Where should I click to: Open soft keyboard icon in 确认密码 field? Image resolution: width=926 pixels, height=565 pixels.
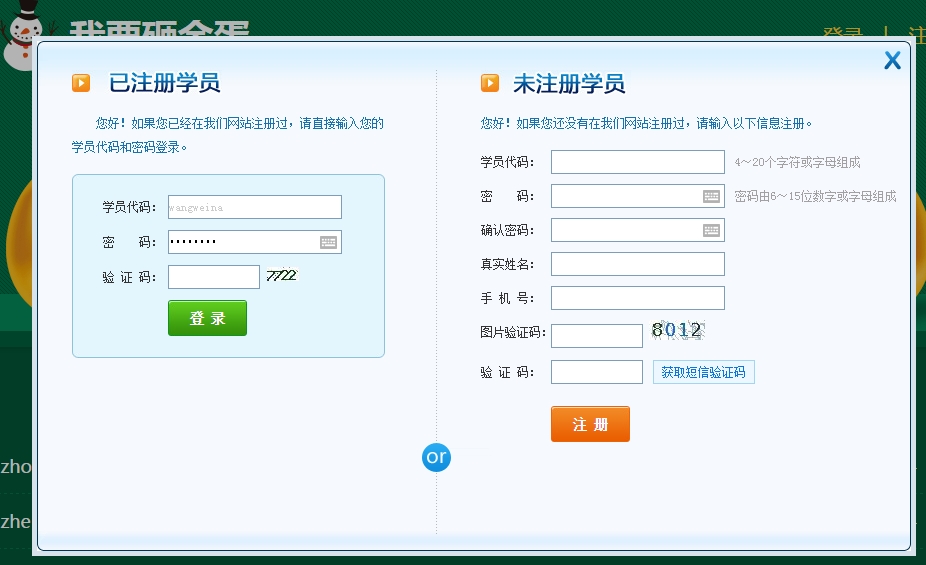(711, 230)
